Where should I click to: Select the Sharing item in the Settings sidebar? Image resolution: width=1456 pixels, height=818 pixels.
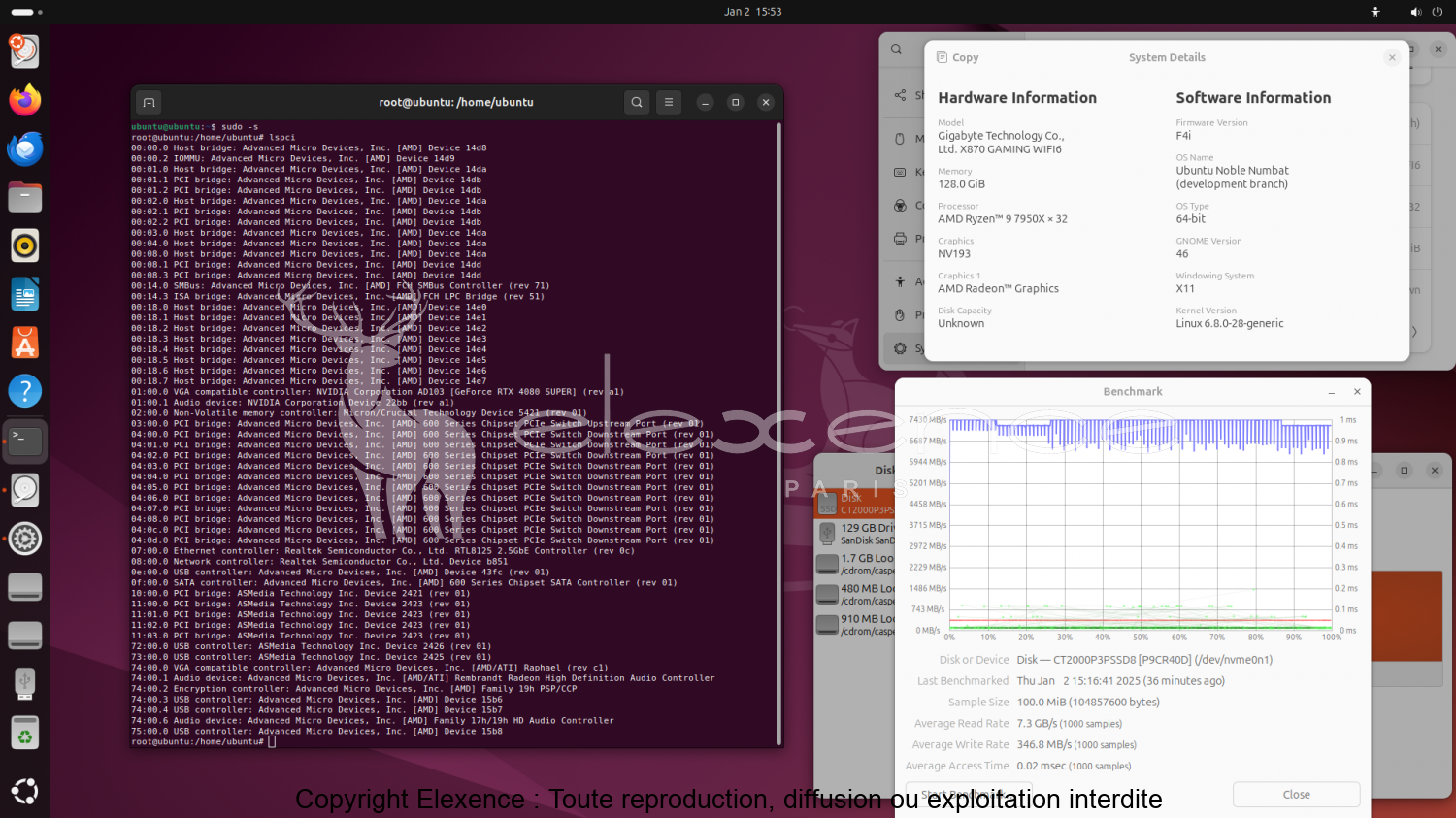[x=909, y=95]
